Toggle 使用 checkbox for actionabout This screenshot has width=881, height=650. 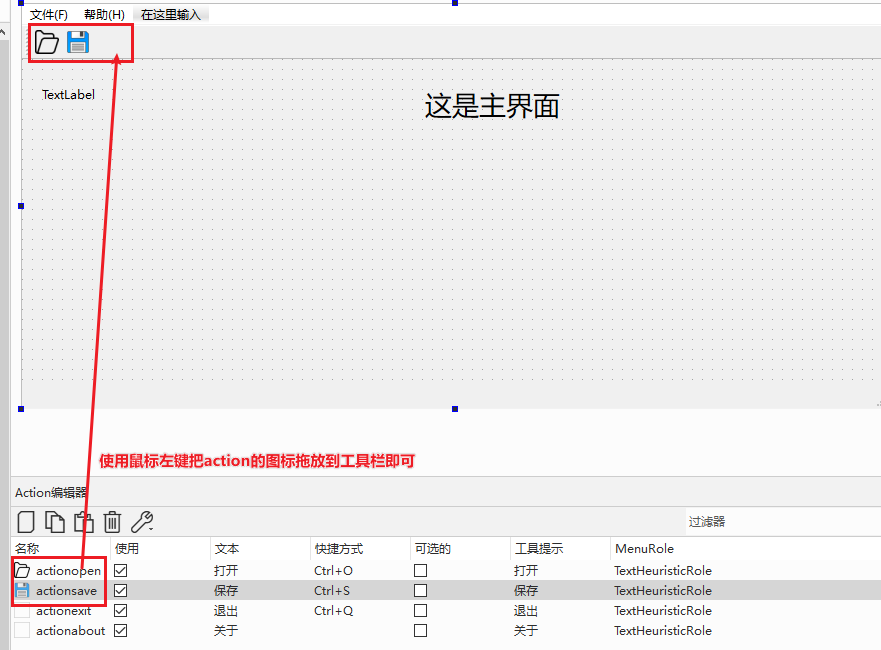coord(120,630)
